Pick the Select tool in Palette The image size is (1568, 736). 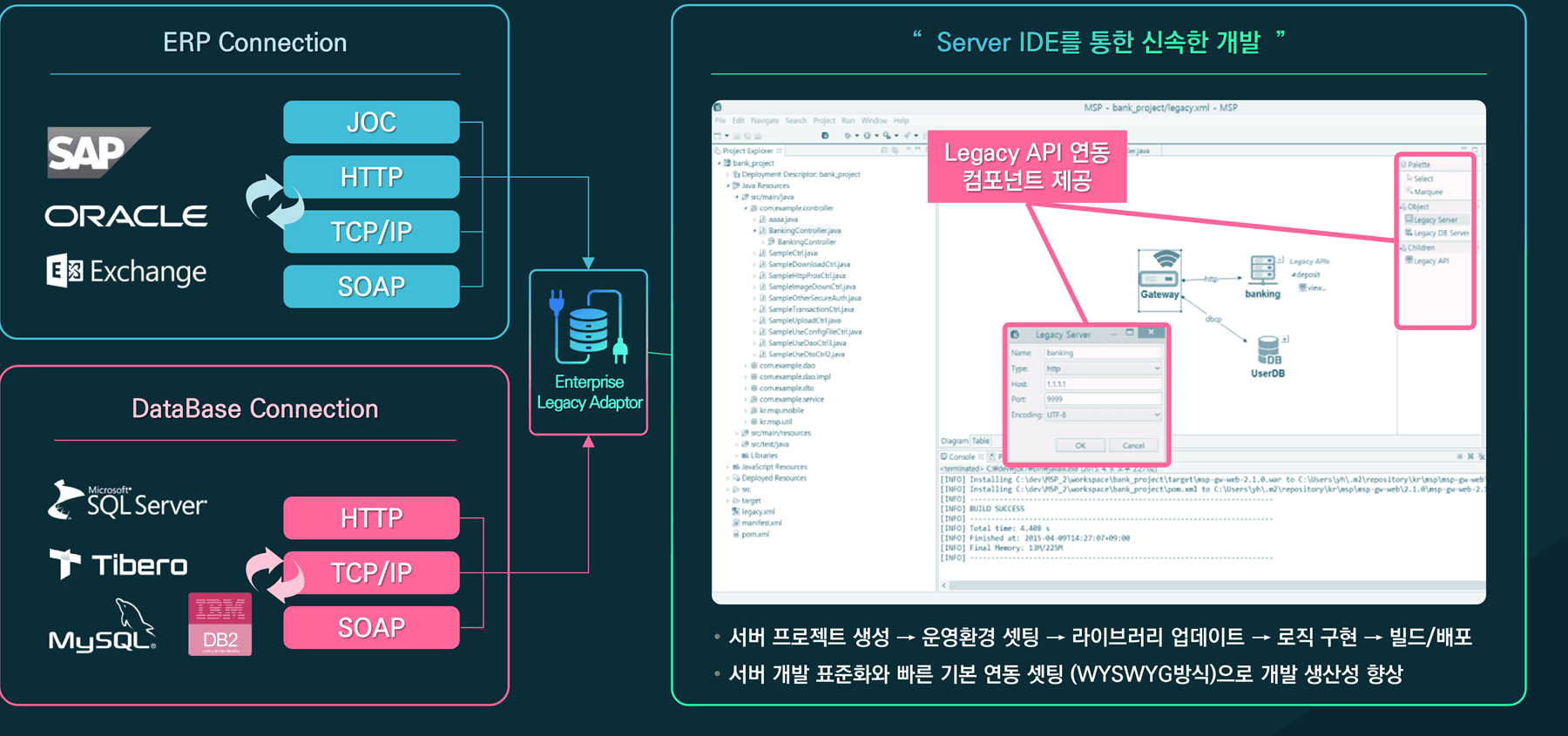(1419, 179)
